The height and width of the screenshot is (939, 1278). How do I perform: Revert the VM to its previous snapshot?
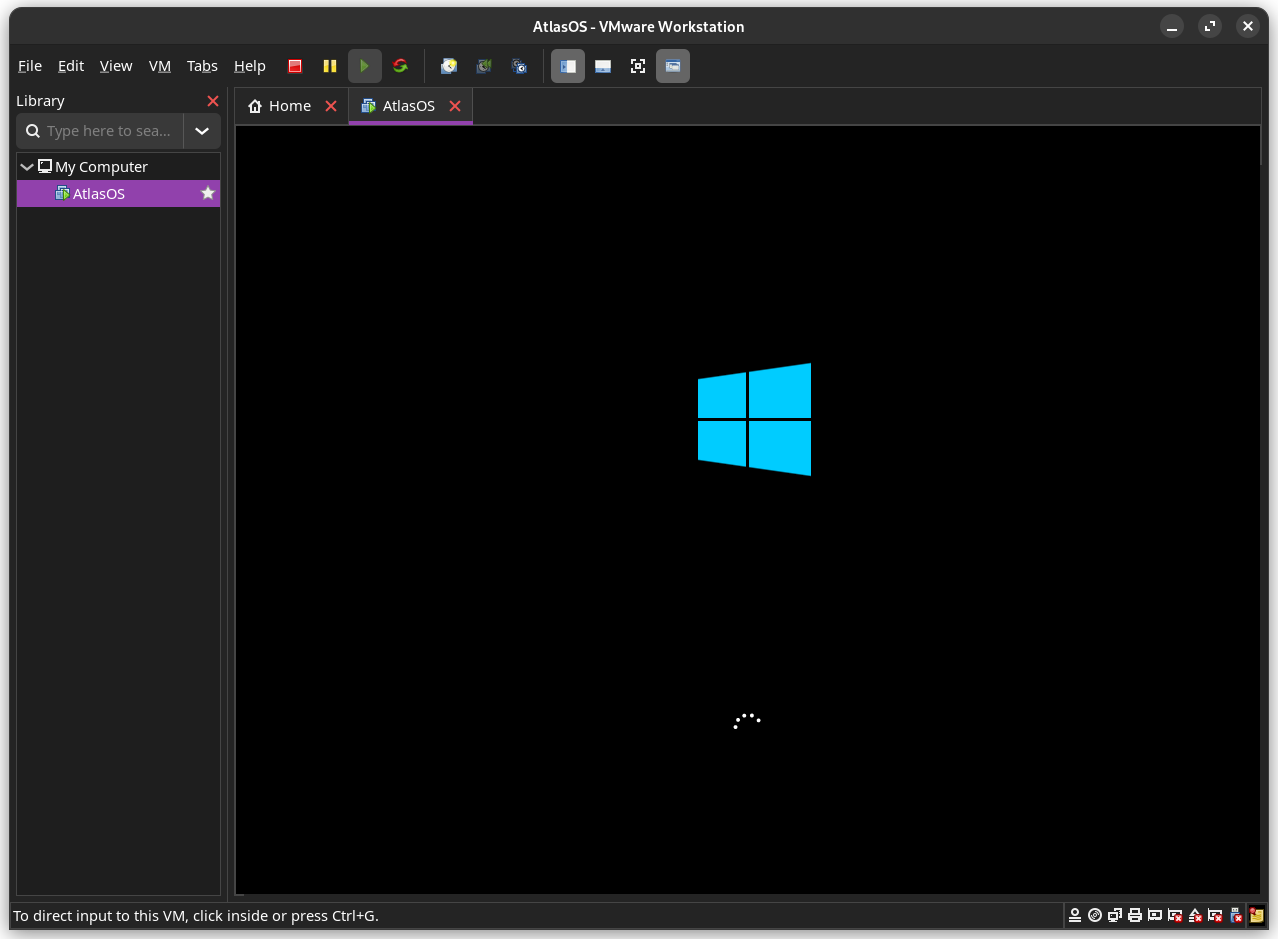coord(484,66)
